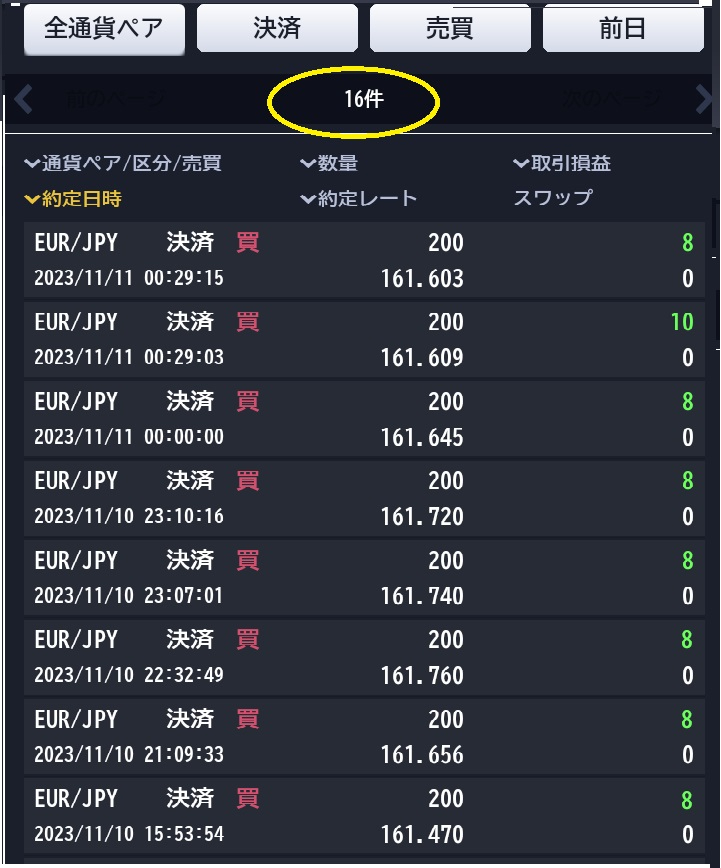Click the 全通貨ペア filter button
Image resolution: width=721 pixels, height=868 pixels.
(x=104, y=28)
